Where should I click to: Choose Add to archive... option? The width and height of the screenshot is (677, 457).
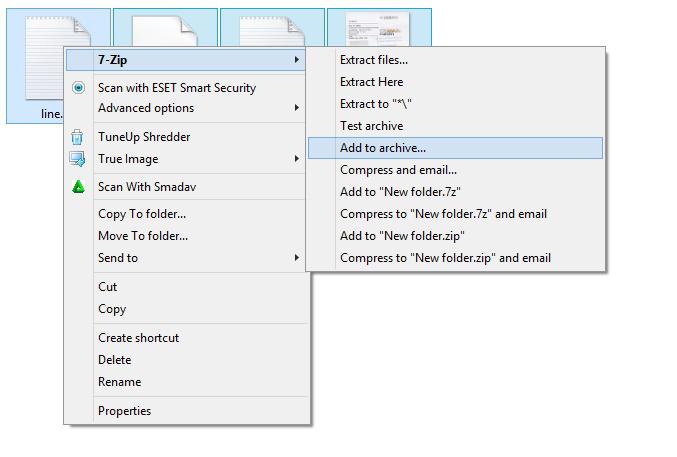coord(383,148)
